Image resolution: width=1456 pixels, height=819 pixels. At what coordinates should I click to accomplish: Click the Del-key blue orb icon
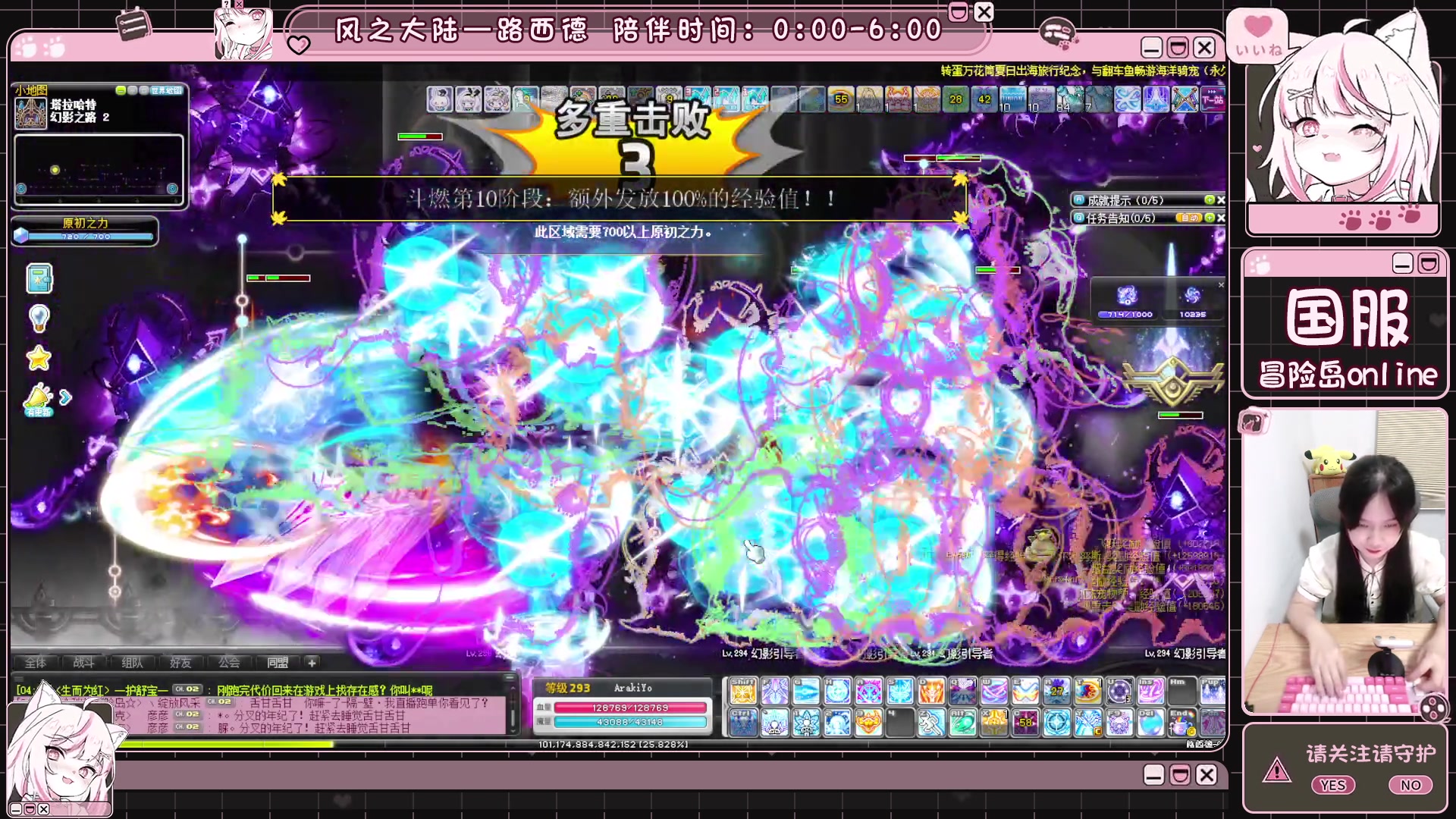pos(1150,723)
